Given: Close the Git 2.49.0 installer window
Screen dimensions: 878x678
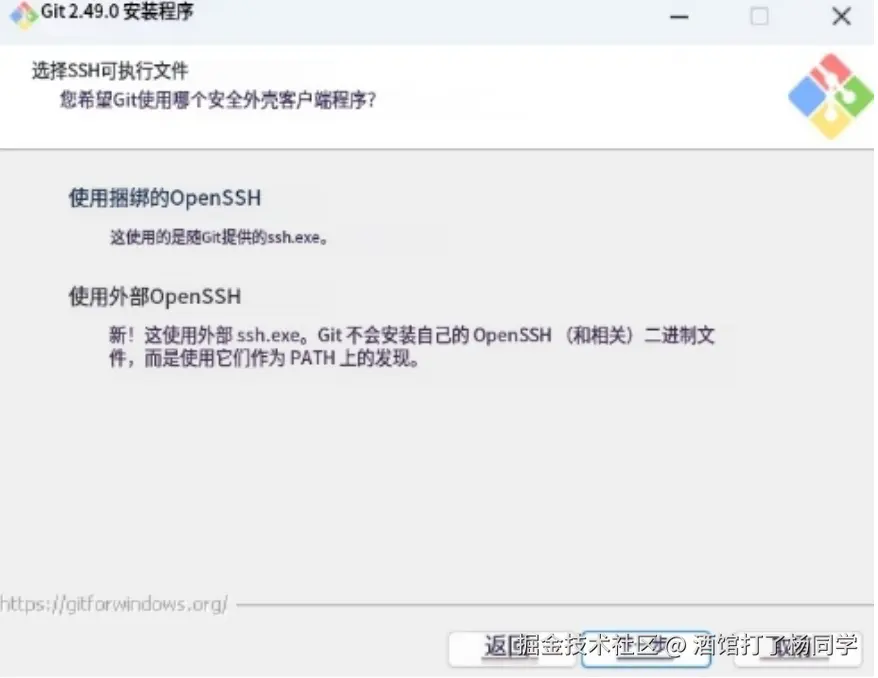Looking at the screenshot, I should pyautogui.click(x=842, y=16).
